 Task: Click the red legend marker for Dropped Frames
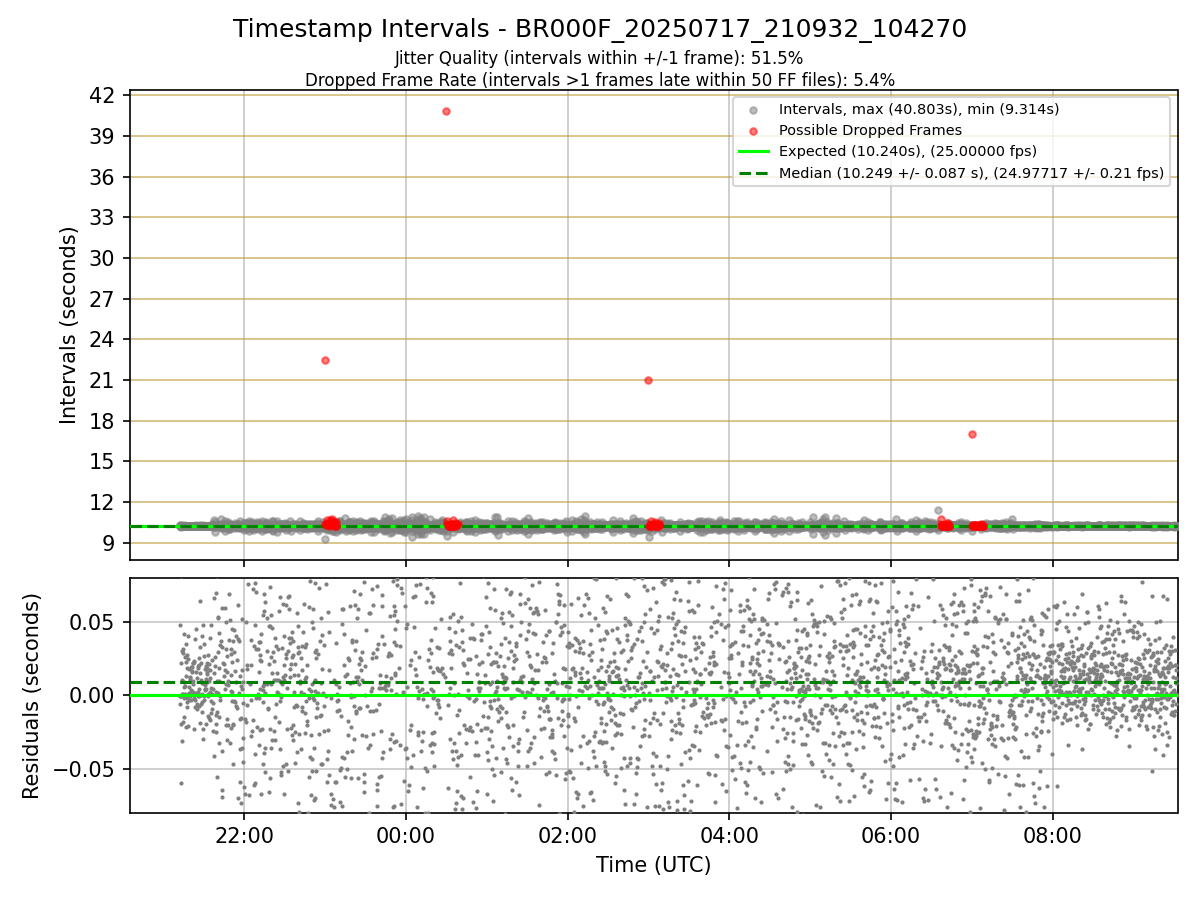pos(754,131)
